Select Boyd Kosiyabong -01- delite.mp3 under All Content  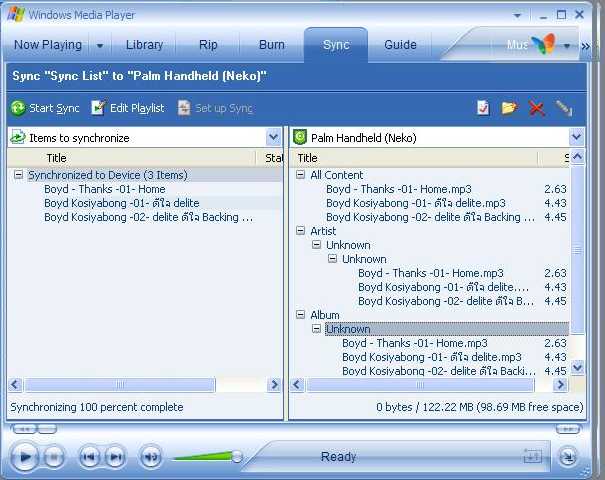[x=416, y=203]
